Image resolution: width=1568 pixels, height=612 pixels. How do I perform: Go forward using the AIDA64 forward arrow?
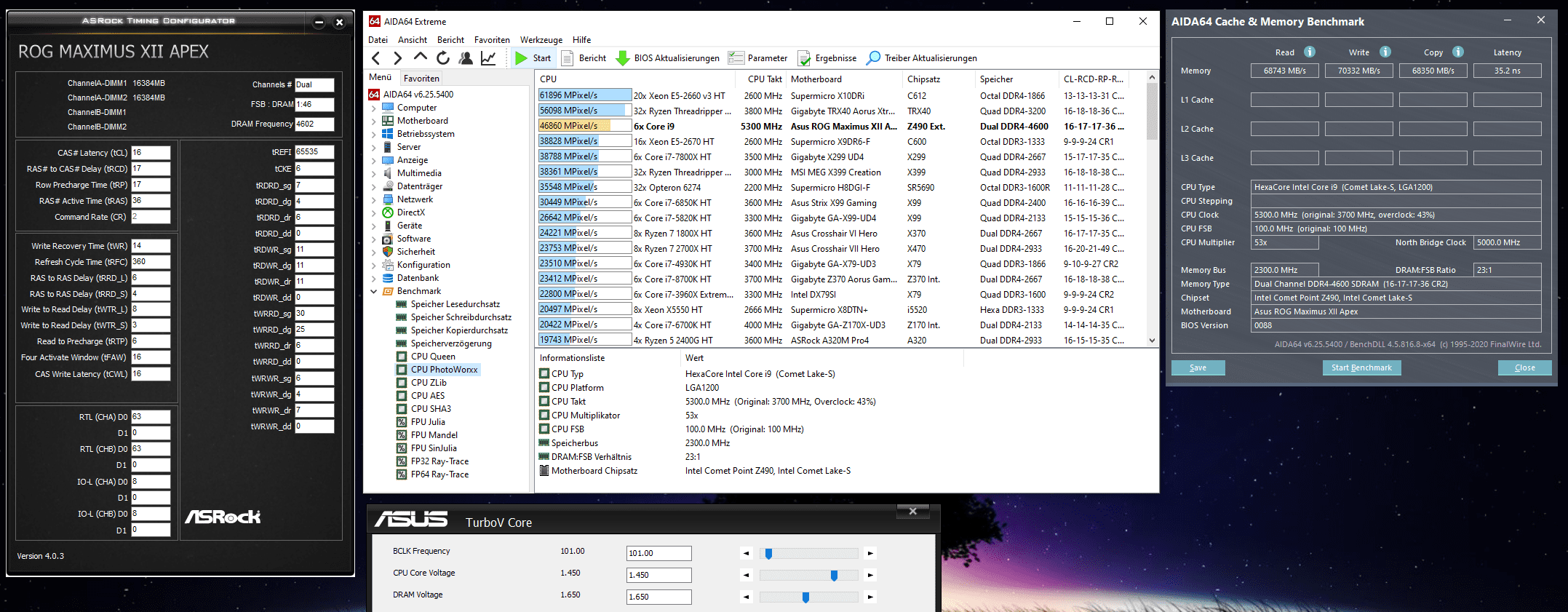click(397, 58)
